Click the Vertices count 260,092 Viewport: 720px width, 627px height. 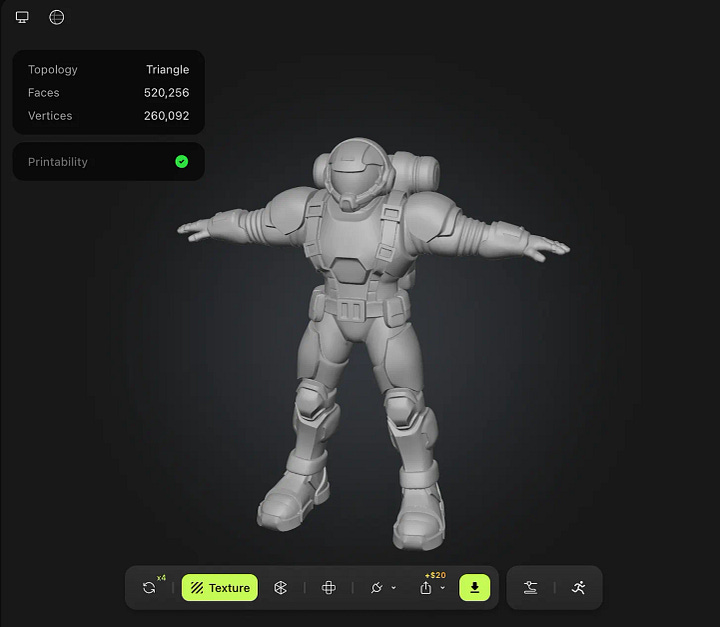[x=166, y=116]
